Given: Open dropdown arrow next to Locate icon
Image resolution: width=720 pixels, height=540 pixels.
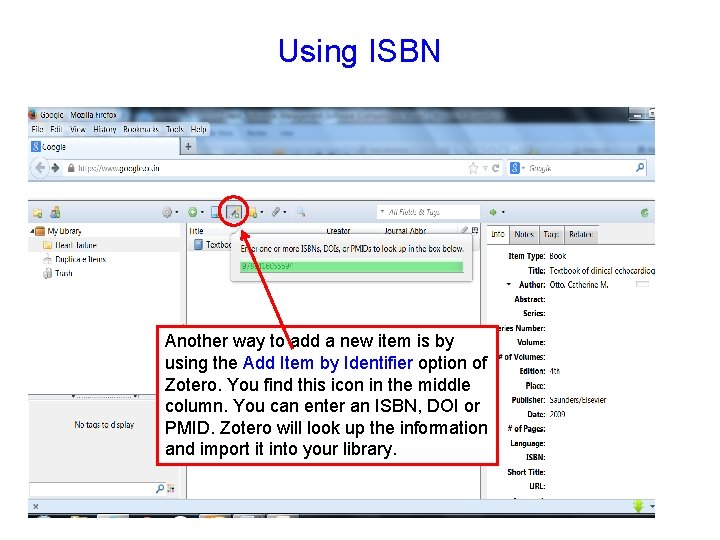Looking at the screenshot, I should click(x=503, y=212).
